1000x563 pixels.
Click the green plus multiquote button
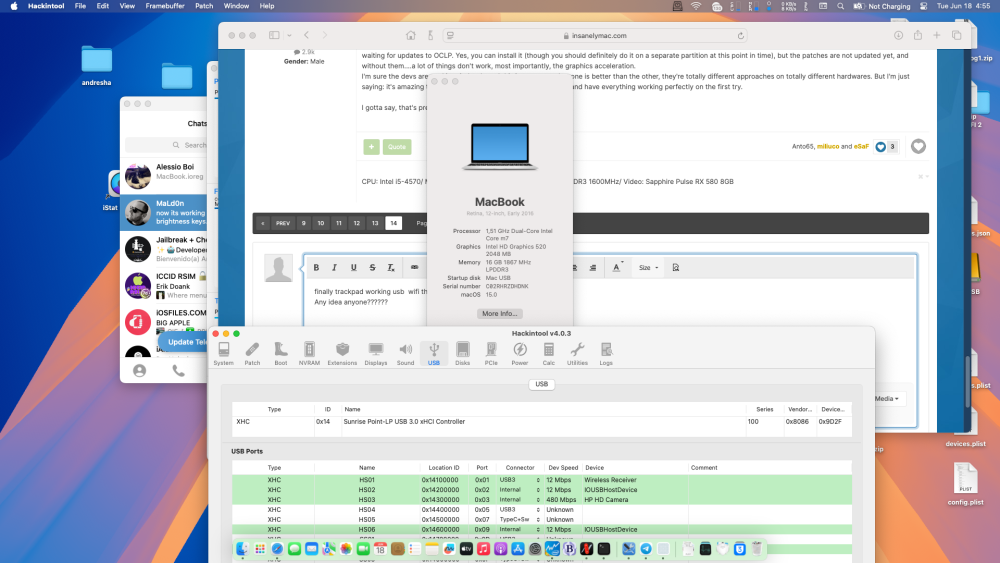(x=371, y=147)
